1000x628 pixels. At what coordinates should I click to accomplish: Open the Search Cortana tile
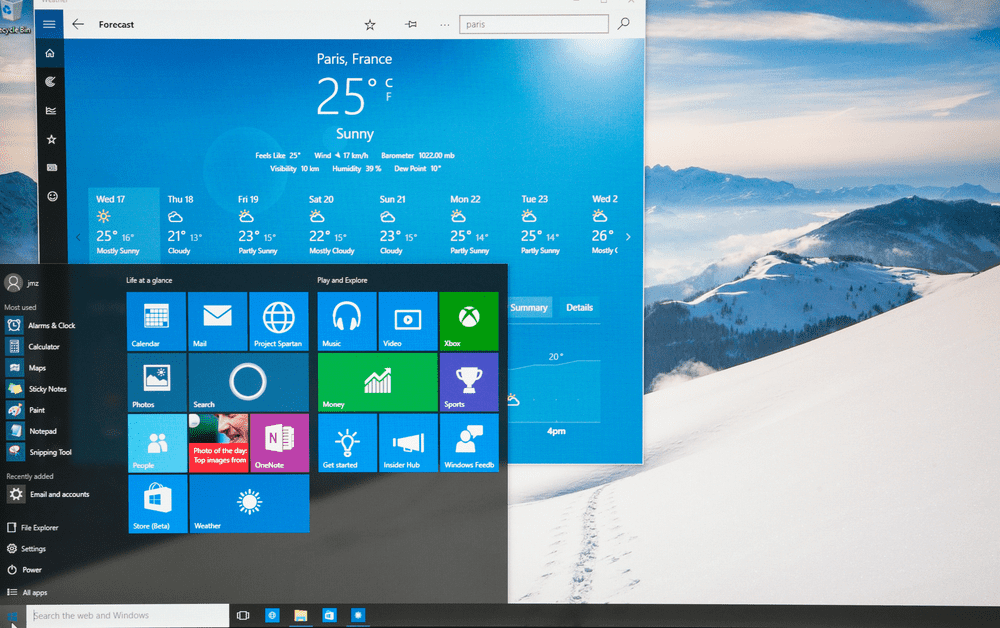tap(249, 382)
